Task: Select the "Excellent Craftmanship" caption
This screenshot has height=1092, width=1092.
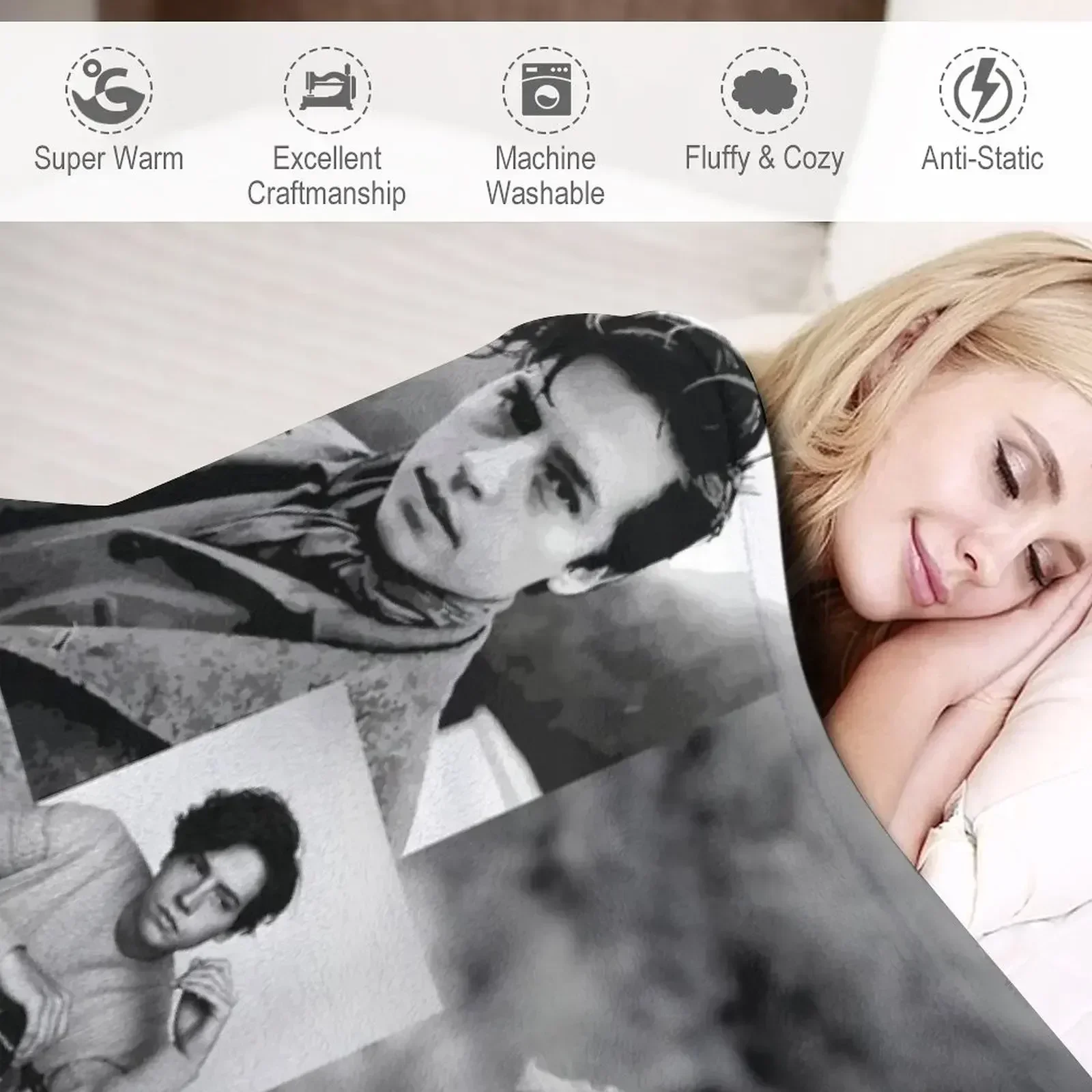Action: [327, 176]
